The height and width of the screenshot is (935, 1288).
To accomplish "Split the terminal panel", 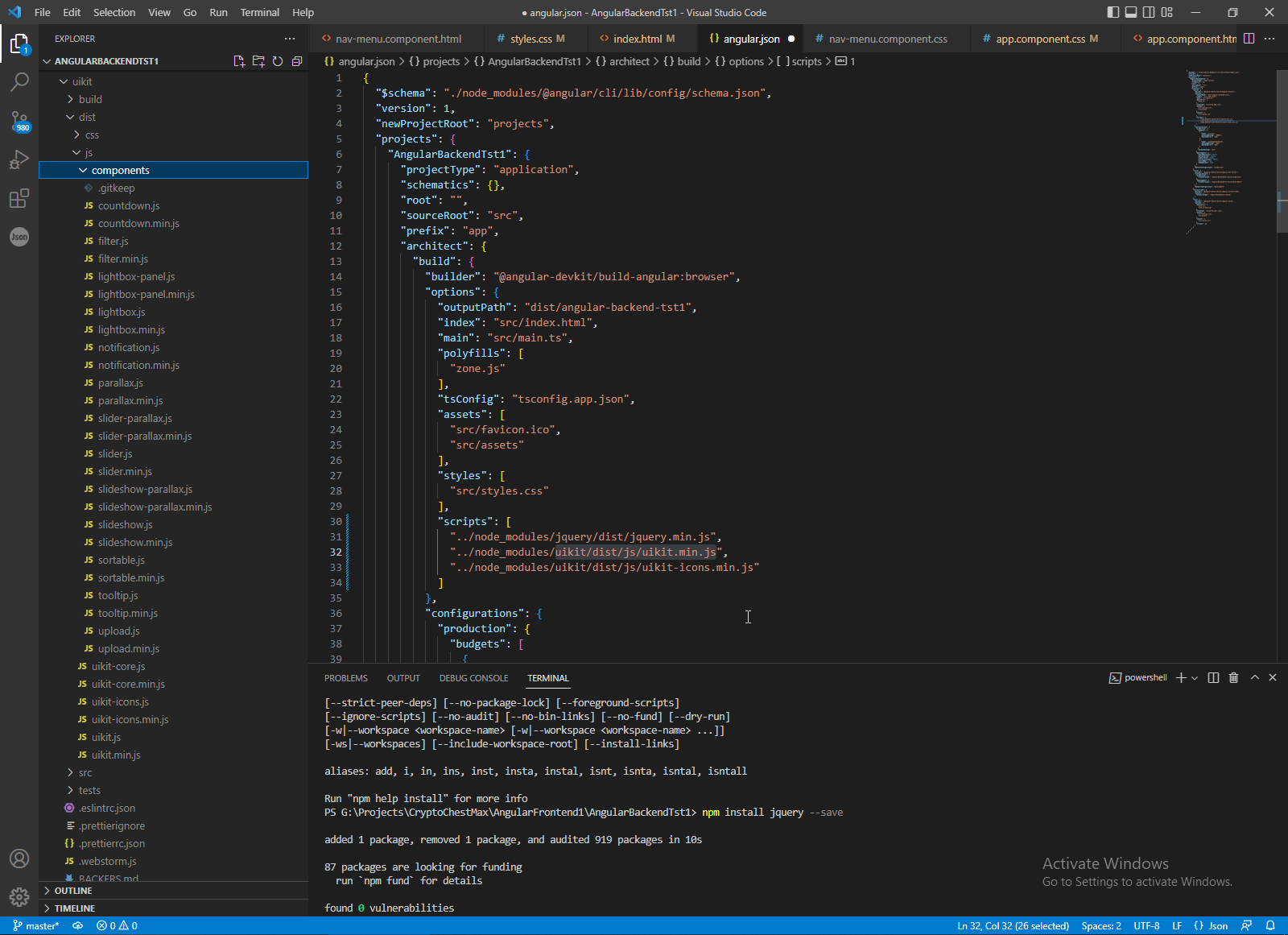I will coord(1213,678).
